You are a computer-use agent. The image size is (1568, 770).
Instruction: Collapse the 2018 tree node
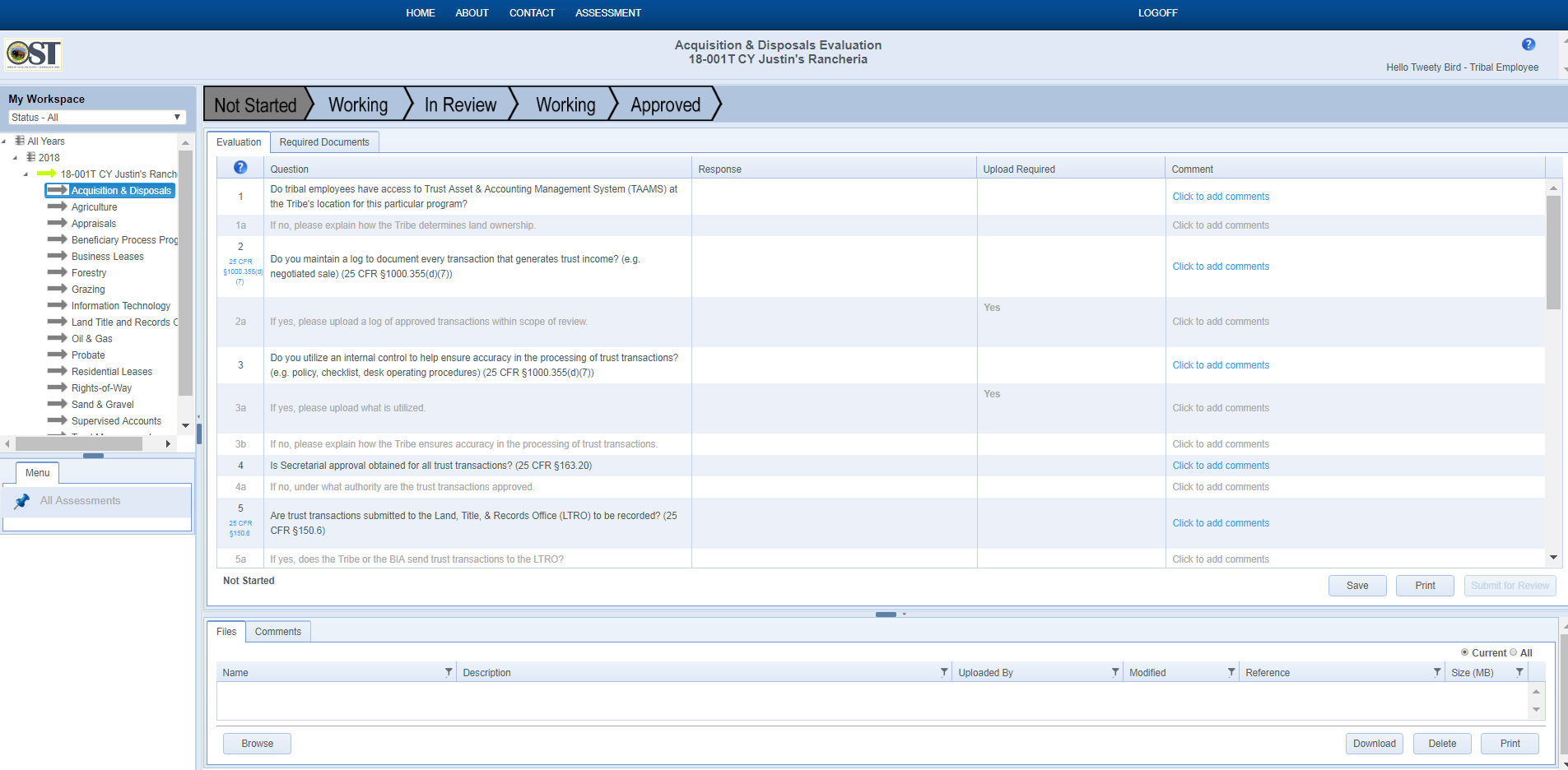tap(15, 158)
